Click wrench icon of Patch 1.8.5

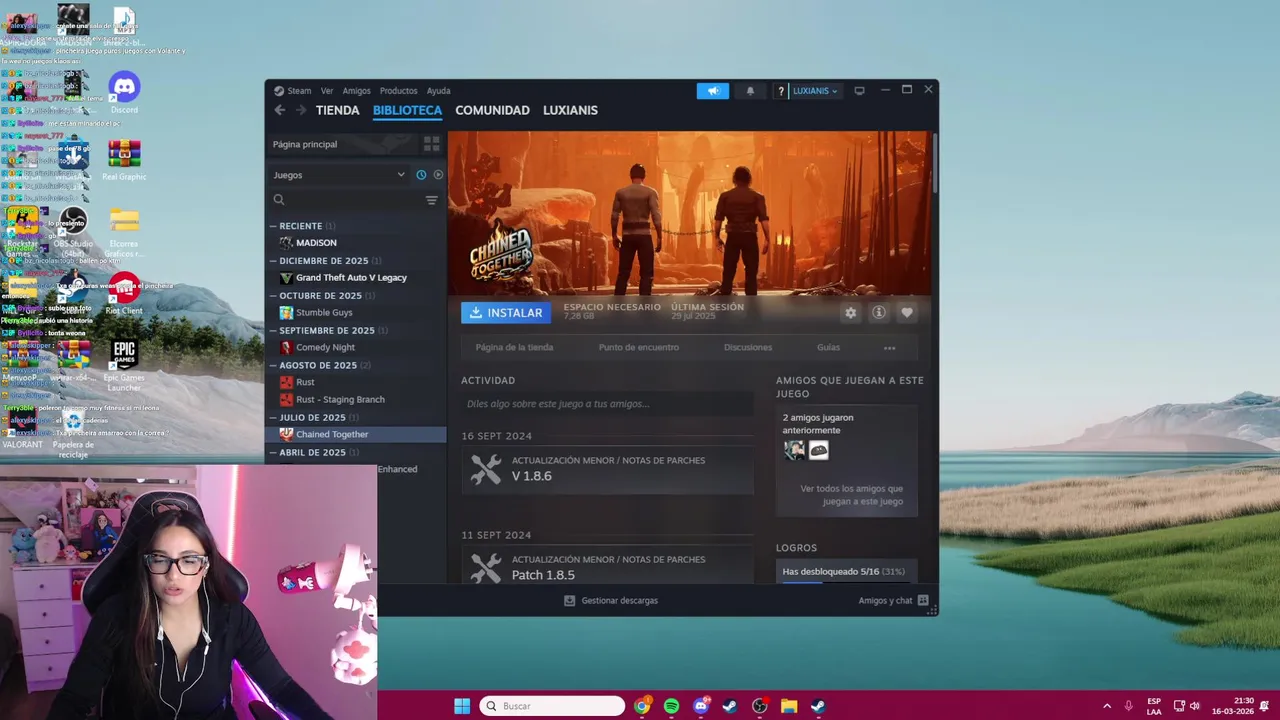click(486, 568)
